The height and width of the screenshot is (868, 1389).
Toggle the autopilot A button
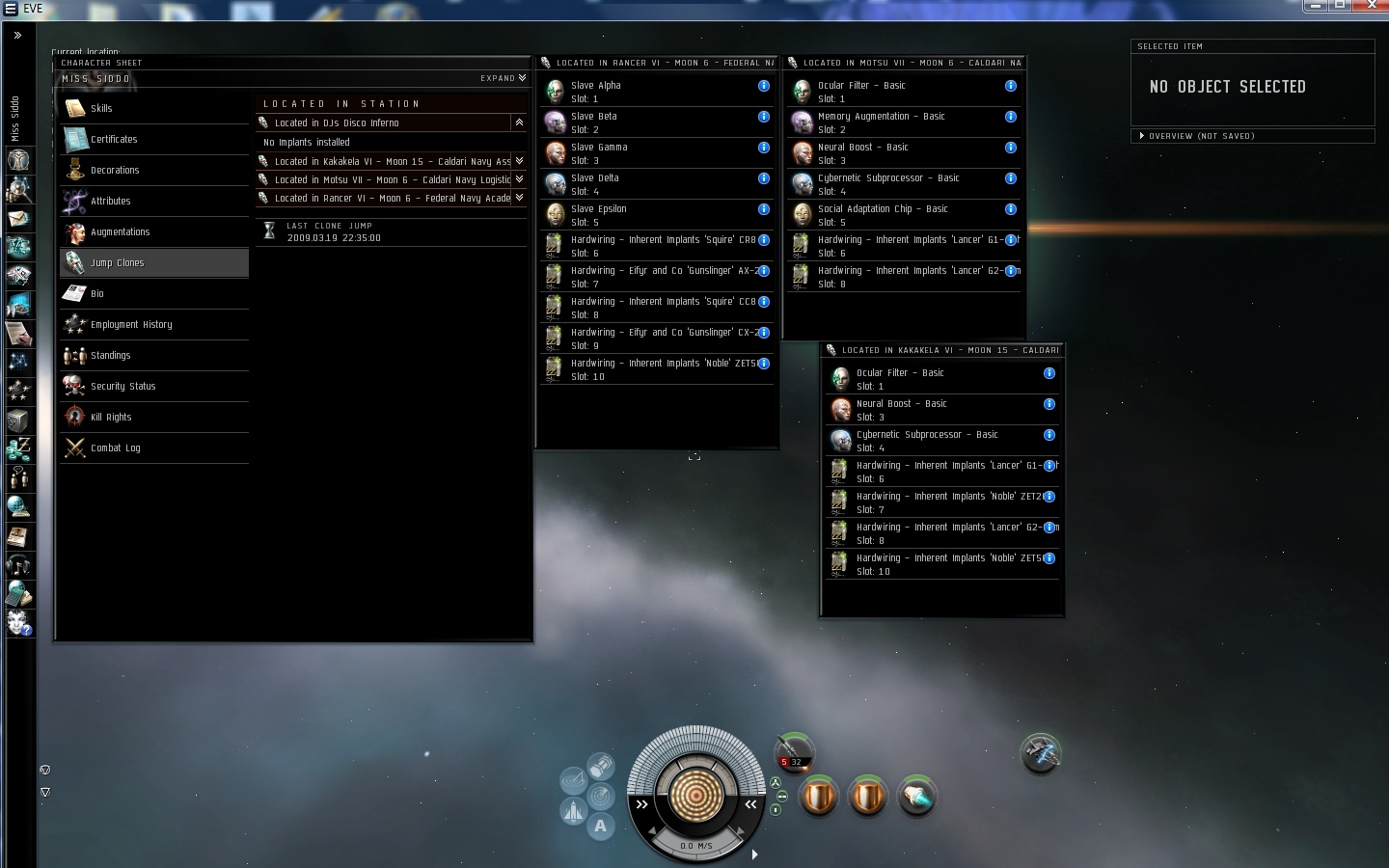coord(601,826)
